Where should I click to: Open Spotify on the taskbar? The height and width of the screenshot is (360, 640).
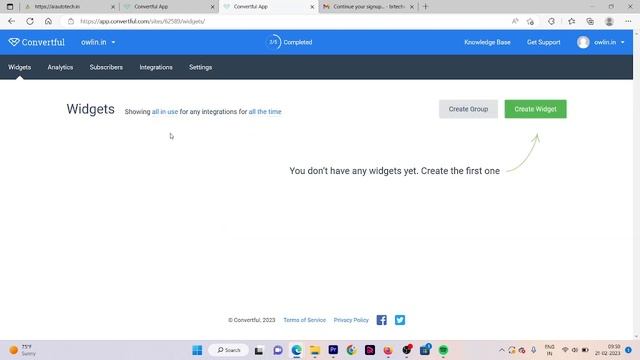pos(443,350)
